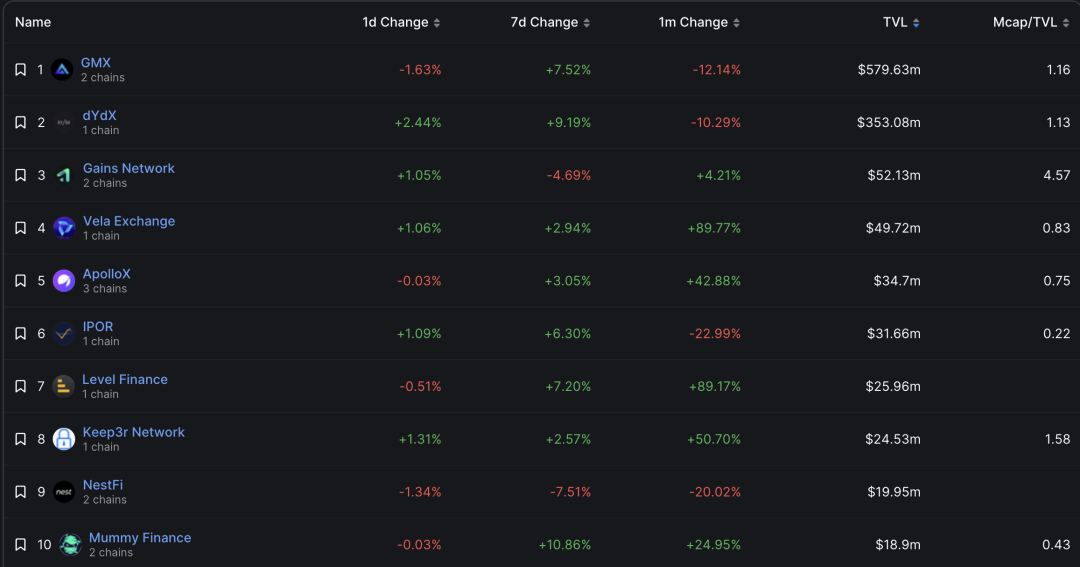
Task: Click the Gains Network logo icon
Action: (x=64, y=175)
